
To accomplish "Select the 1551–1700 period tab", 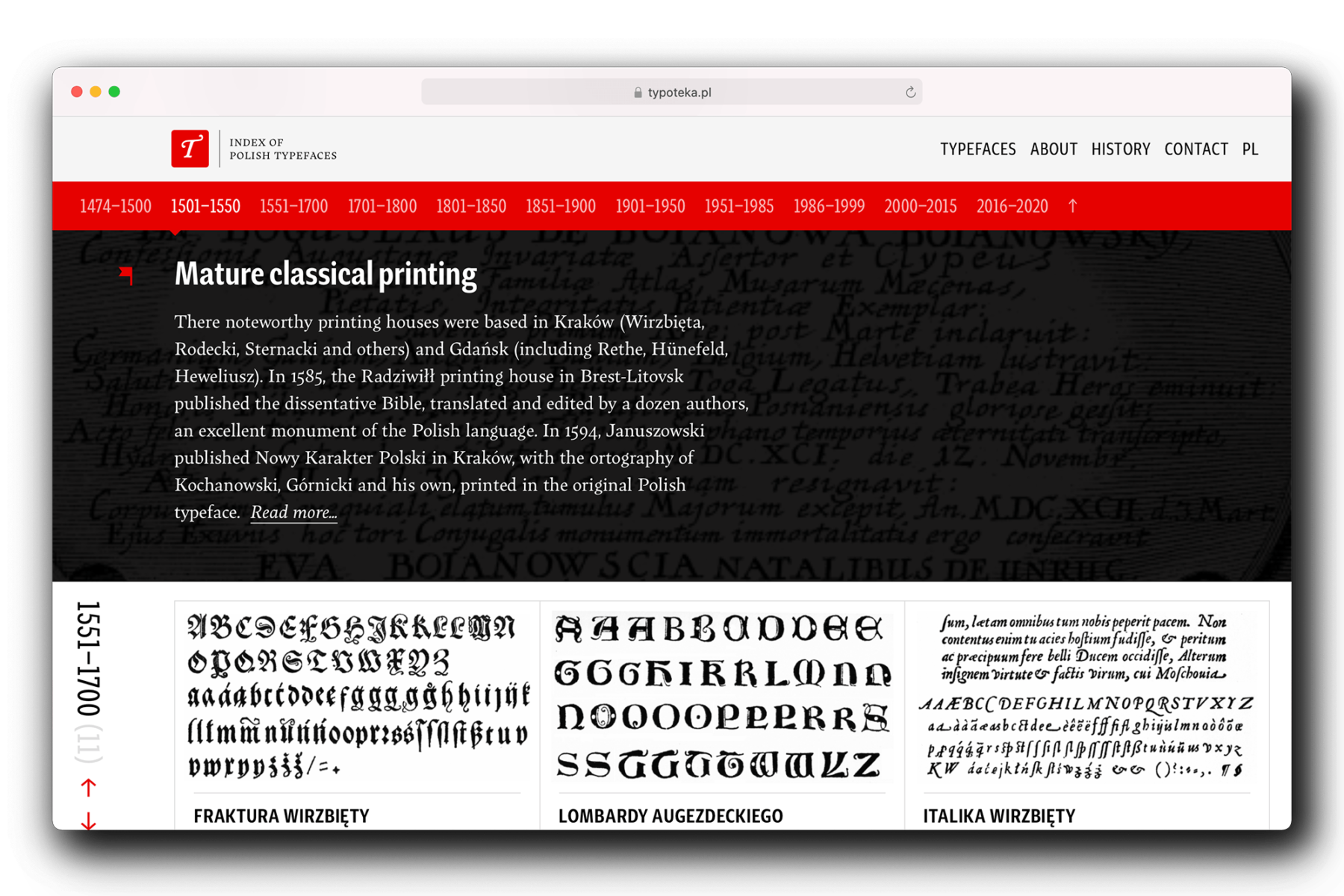I will 293,206.
